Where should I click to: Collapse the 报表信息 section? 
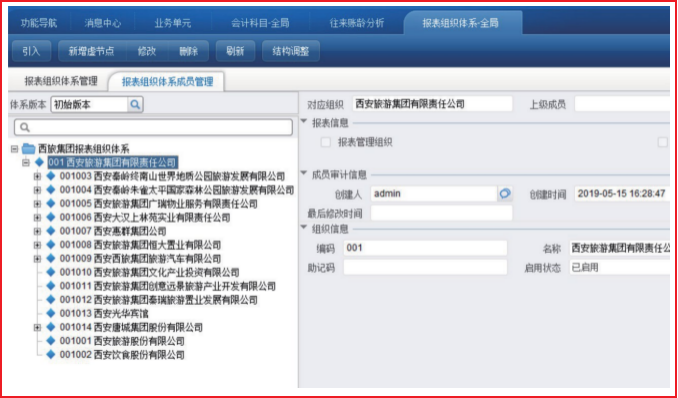click(x=304, y=122)
